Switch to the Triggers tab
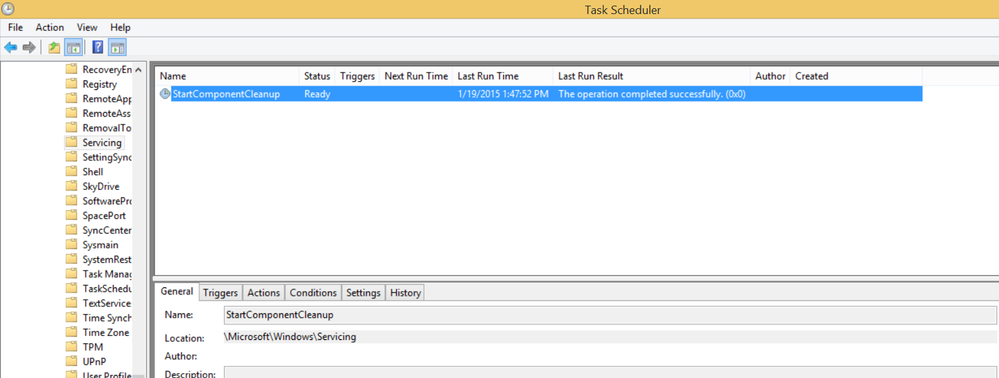Image resolution: width=999 pixels, height=378 pixels. [x=220, y=293]
